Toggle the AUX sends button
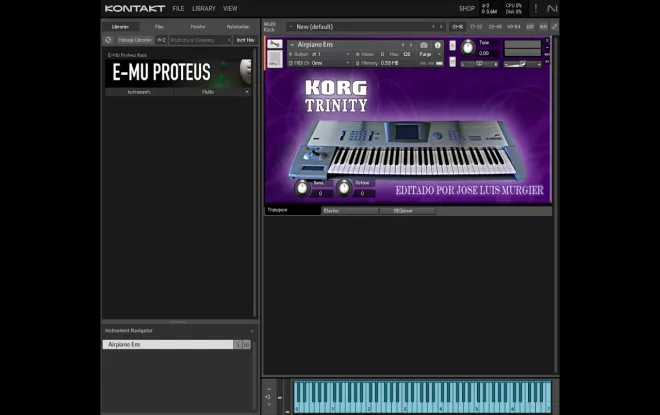The height and width of the screenshot is (415, 660). [543, 27]
